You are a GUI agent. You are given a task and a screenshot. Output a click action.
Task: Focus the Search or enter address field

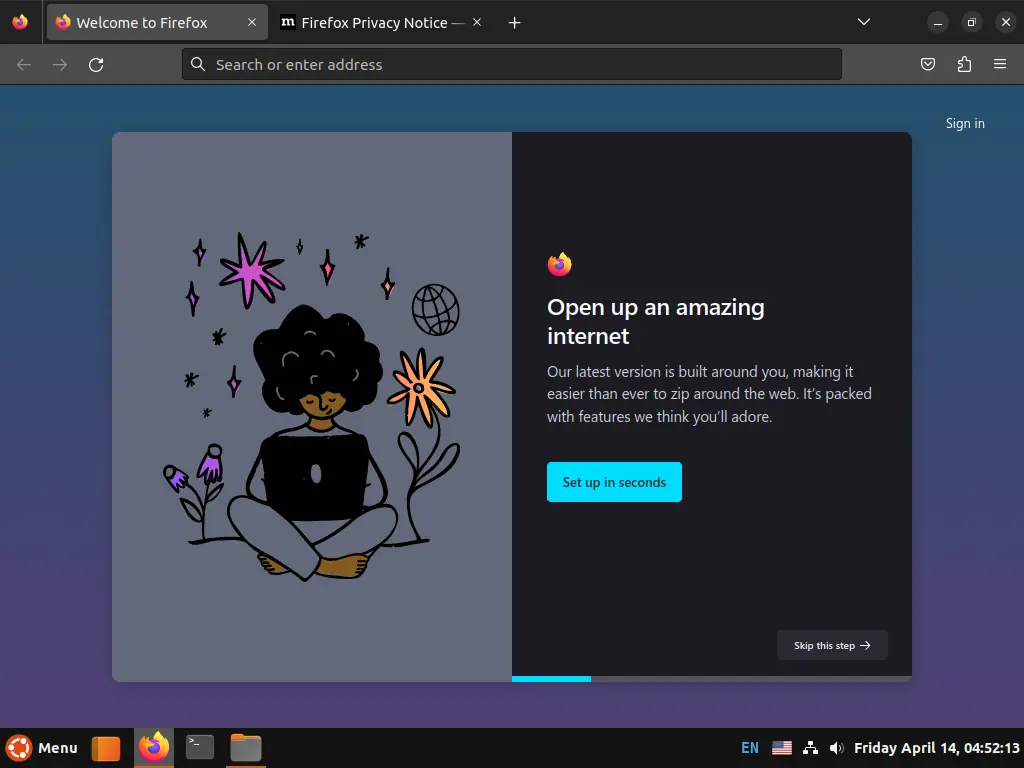pyautogui.click(x=512, y=65)
